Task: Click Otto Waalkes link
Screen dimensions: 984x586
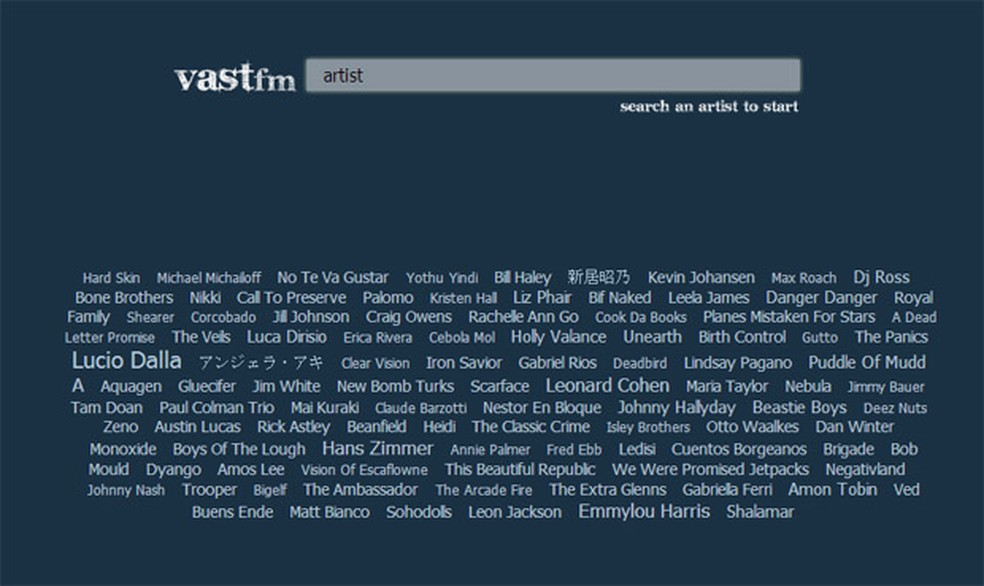Action: tap(752, 427)
